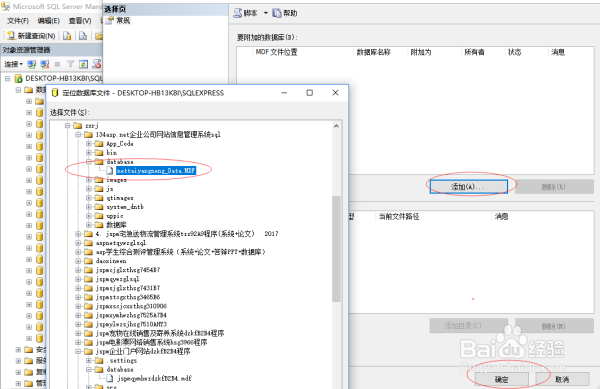Open the 查看(V) menu

[x=80, y=21]
